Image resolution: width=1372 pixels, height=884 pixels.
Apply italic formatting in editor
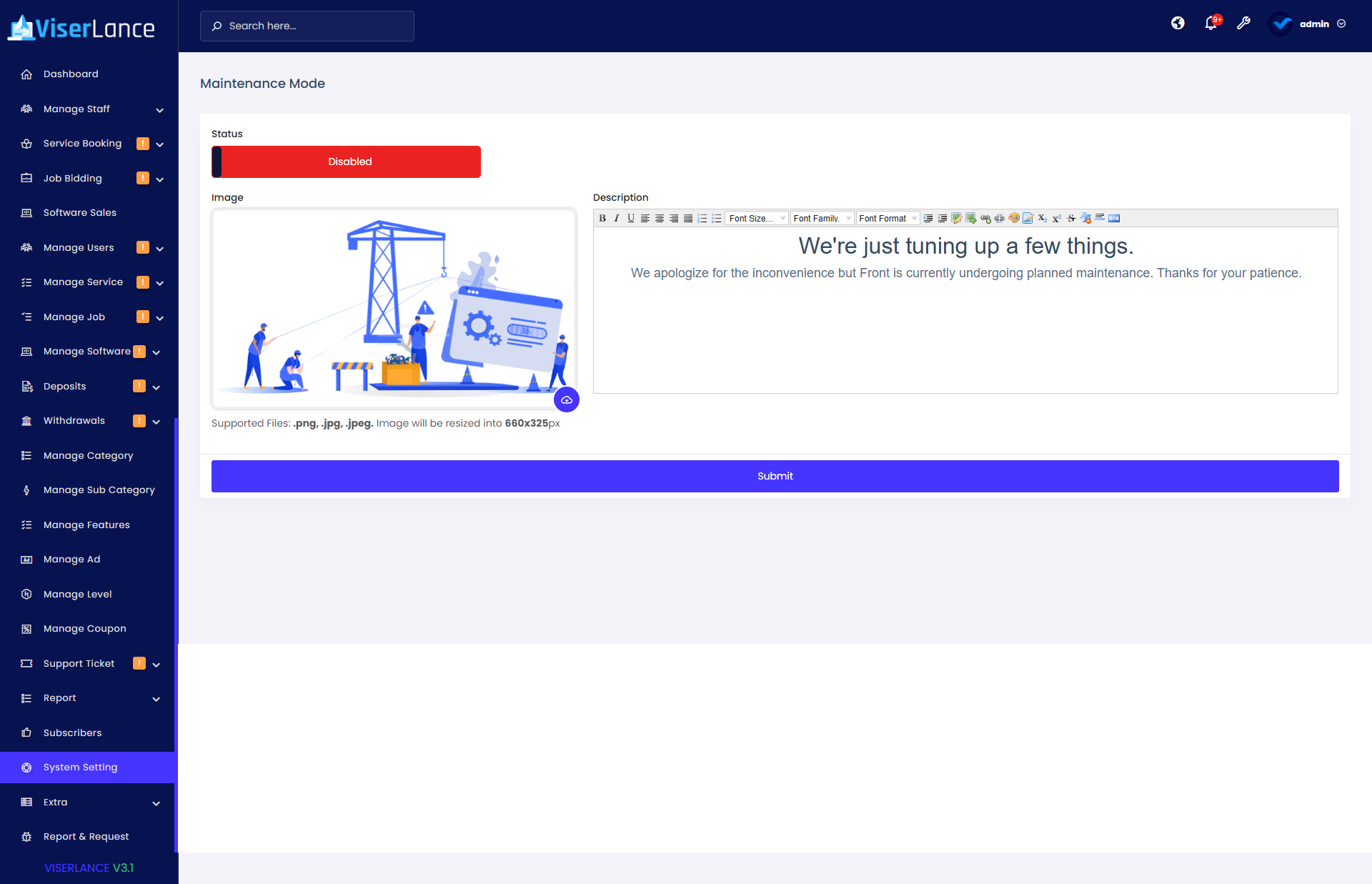(617, 218)
